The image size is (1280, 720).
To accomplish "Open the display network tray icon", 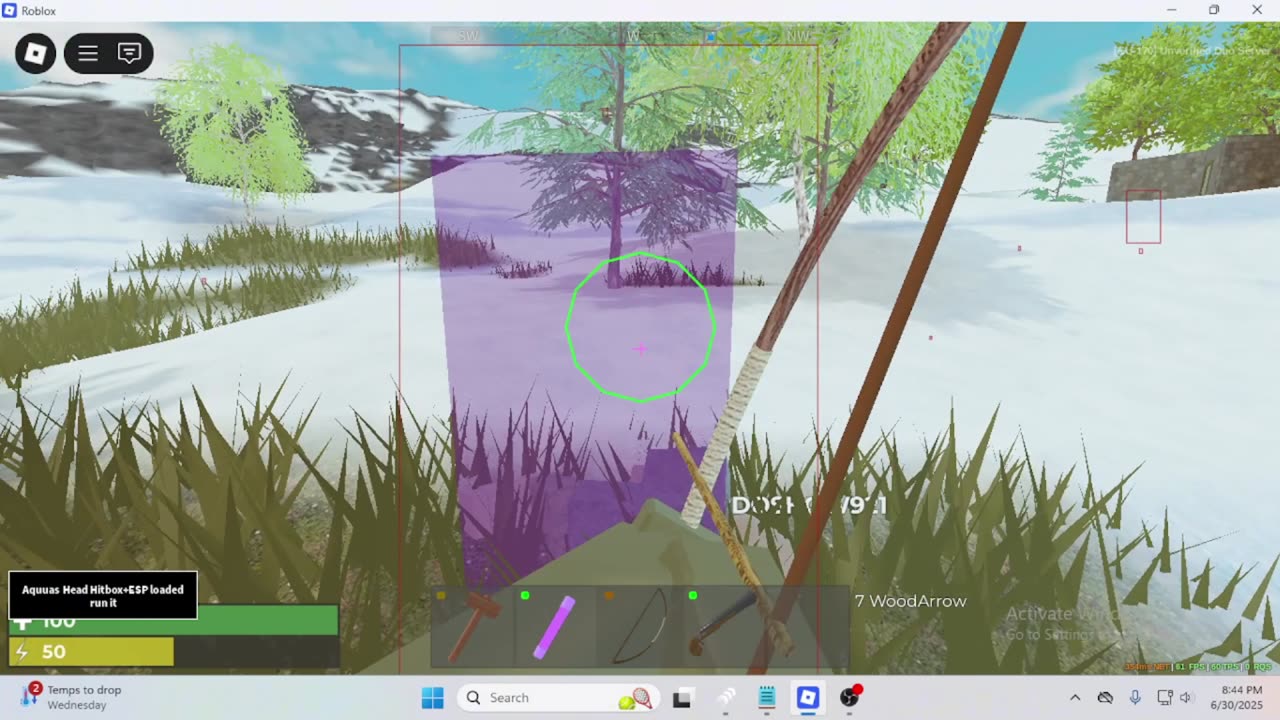I will click(1164, 698).
